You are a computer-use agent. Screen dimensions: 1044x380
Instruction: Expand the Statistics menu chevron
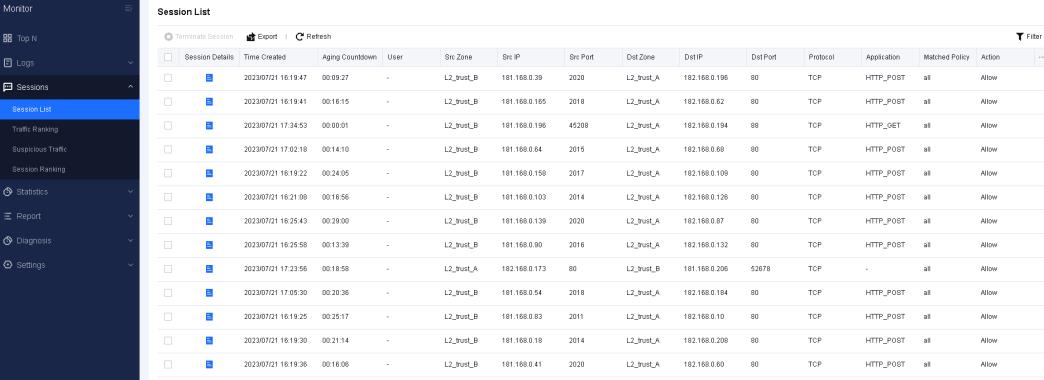point(130,192)
